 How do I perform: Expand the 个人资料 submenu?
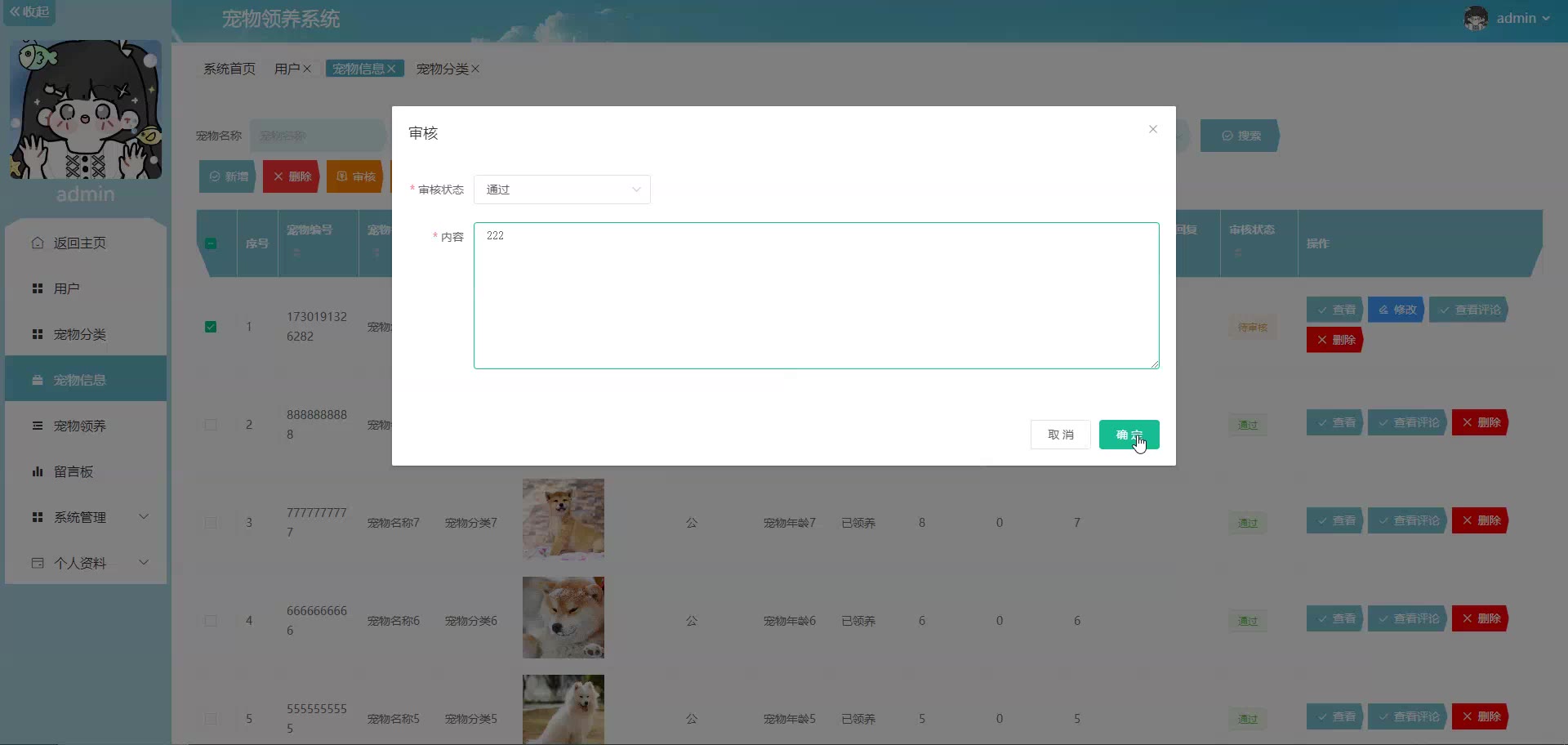tap(86, 563)
